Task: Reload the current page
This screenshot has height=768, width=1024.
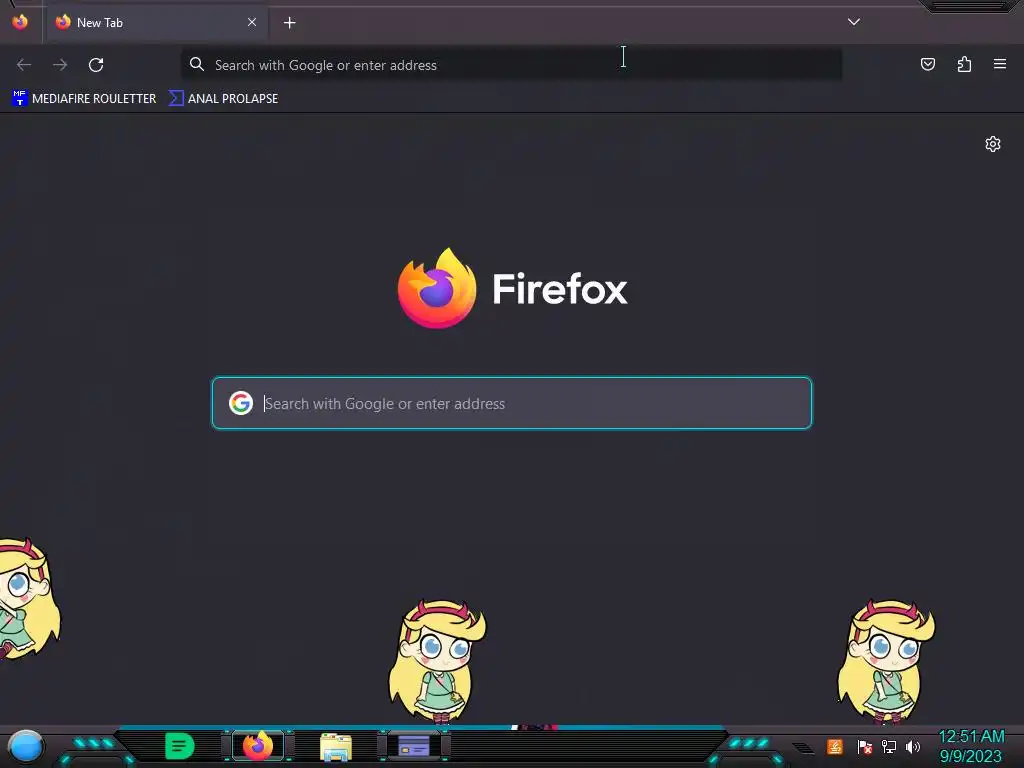Action: [x=96, y=65]
